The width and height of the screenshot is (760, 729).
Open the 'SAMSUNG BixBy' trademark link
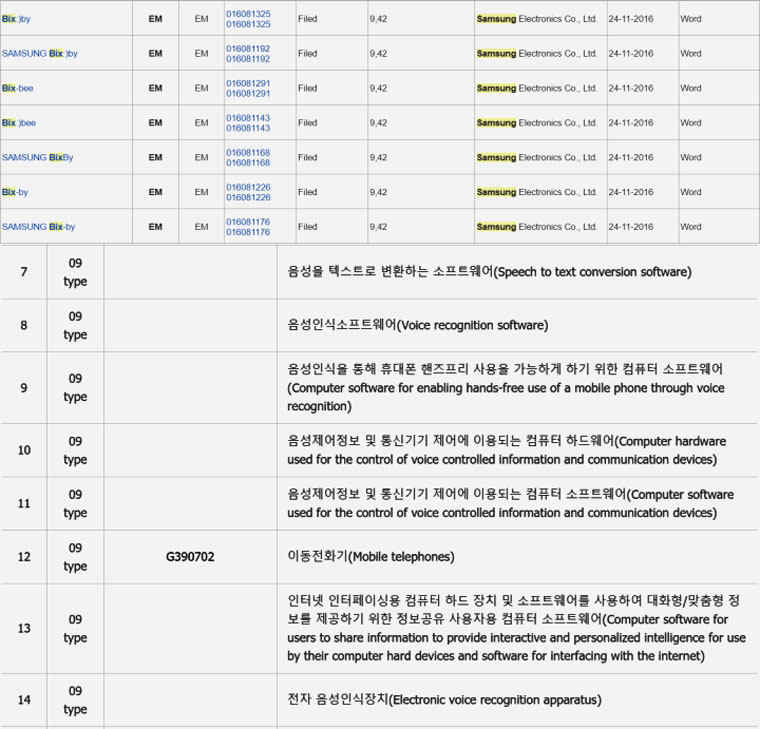[37, 158]
